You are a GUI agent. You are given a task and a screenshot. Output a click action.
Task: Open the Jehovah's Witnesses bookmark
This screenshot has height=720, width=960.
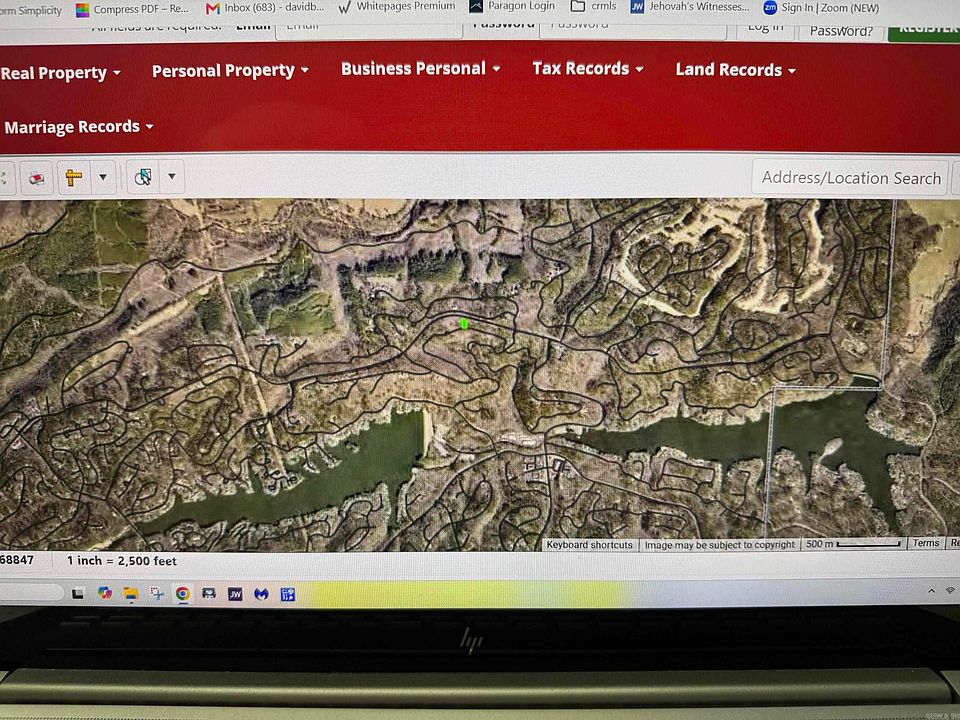pos(690,7)
